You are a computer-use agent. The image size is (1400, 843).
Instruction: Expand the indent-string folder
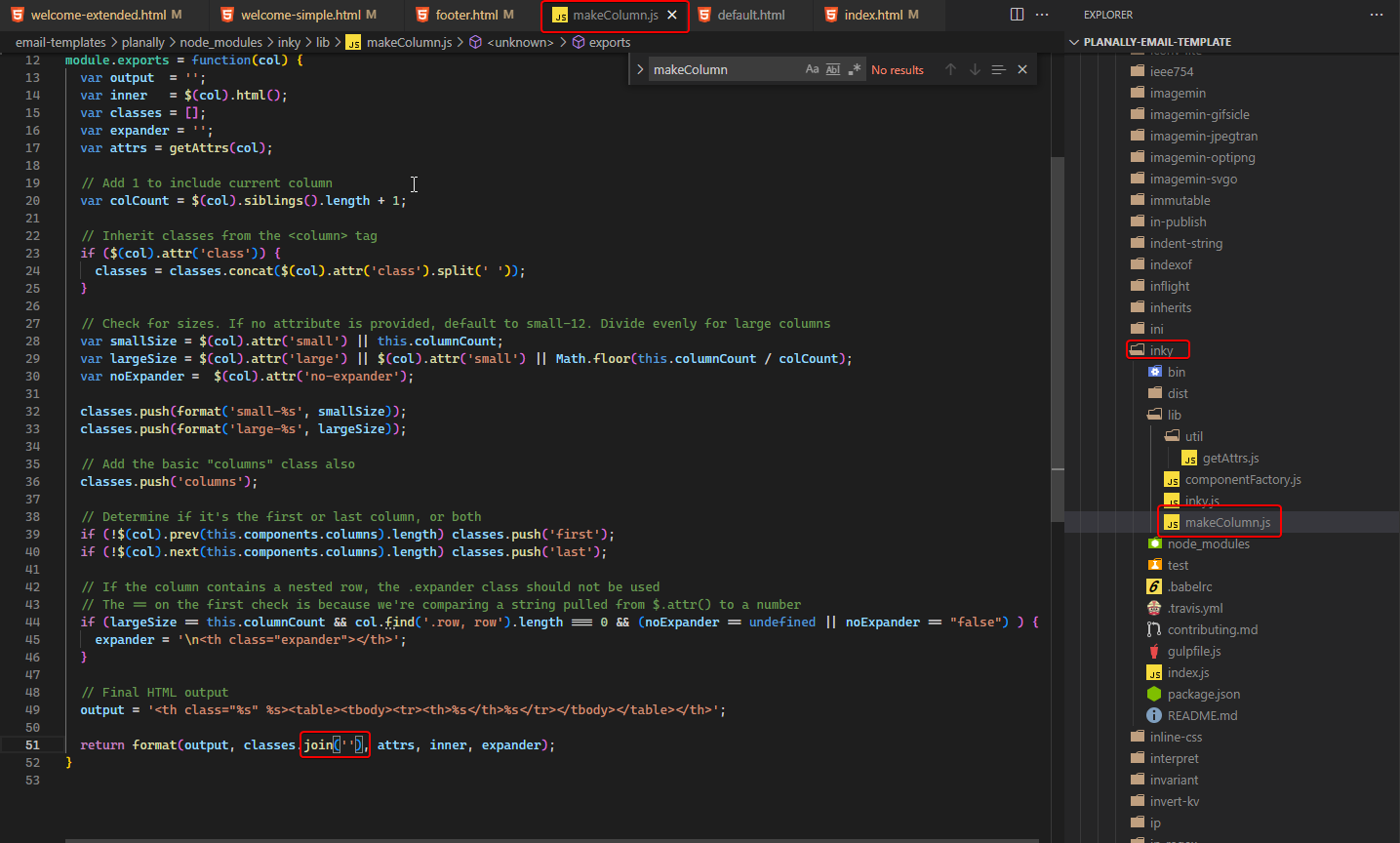tap(1185, 243)
